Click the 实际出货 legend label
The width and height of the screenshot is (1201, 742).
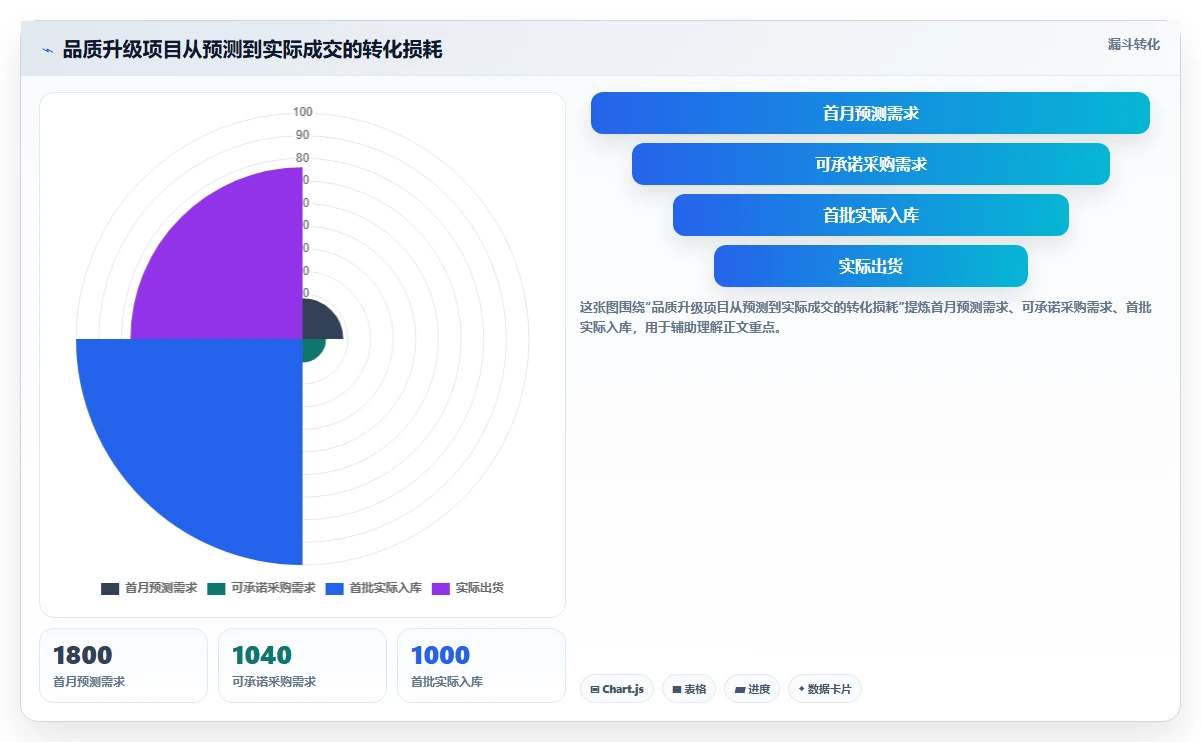(x=479, y=588)
